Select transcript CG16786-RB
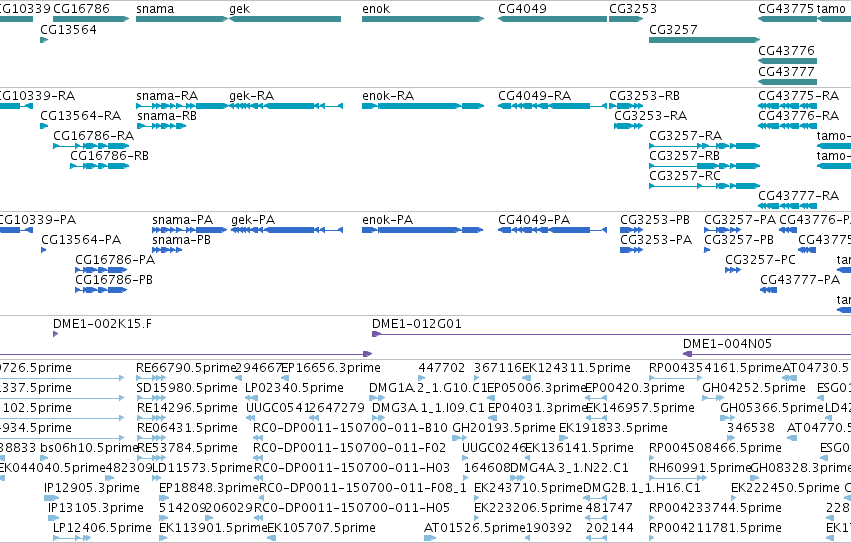The image size is (851, 543). pyautogui.click(x=100, y=166)
